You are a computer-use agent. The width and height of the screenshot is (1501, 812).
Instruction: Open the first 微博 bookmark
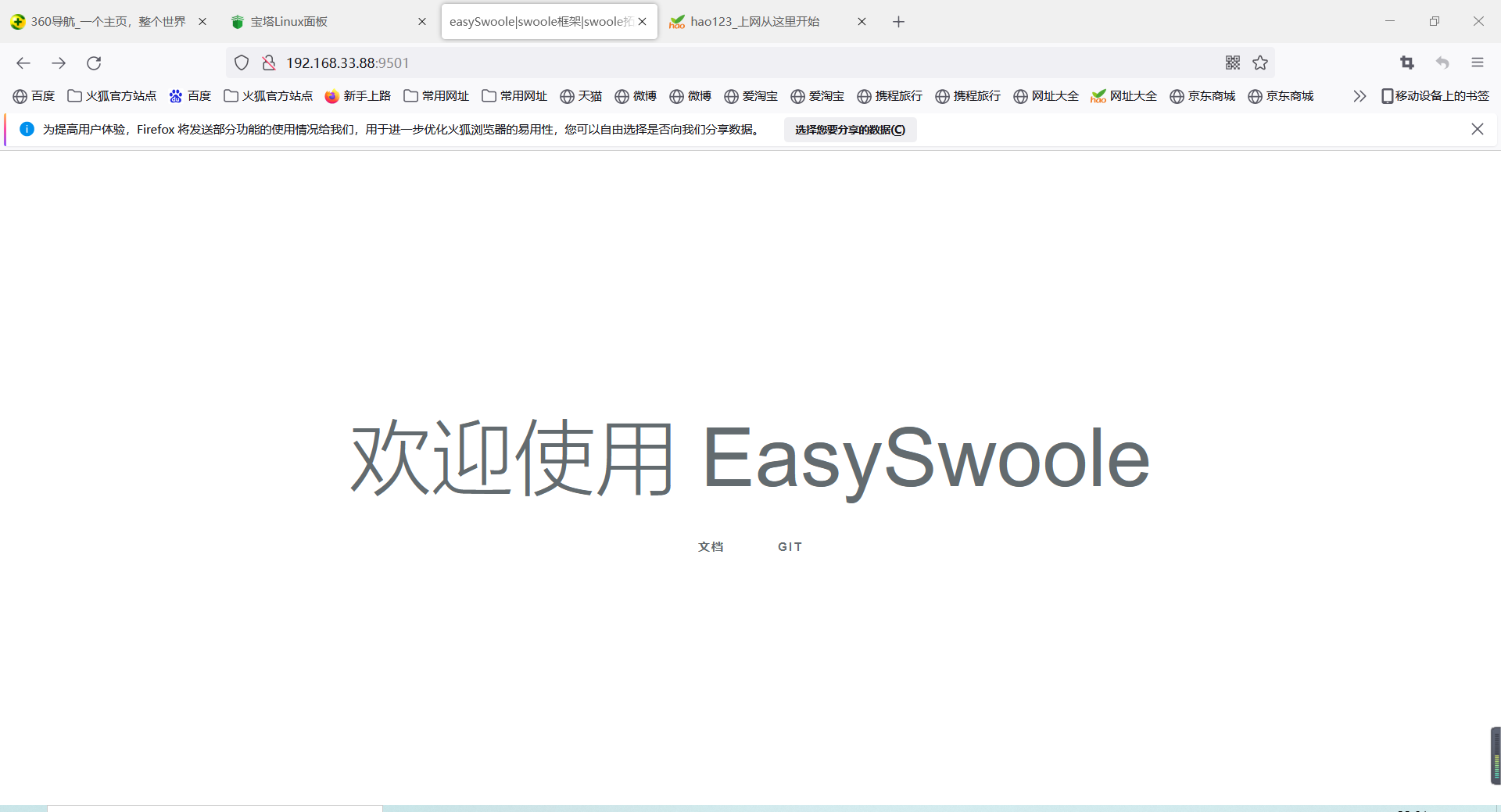[x=636, y=96]
